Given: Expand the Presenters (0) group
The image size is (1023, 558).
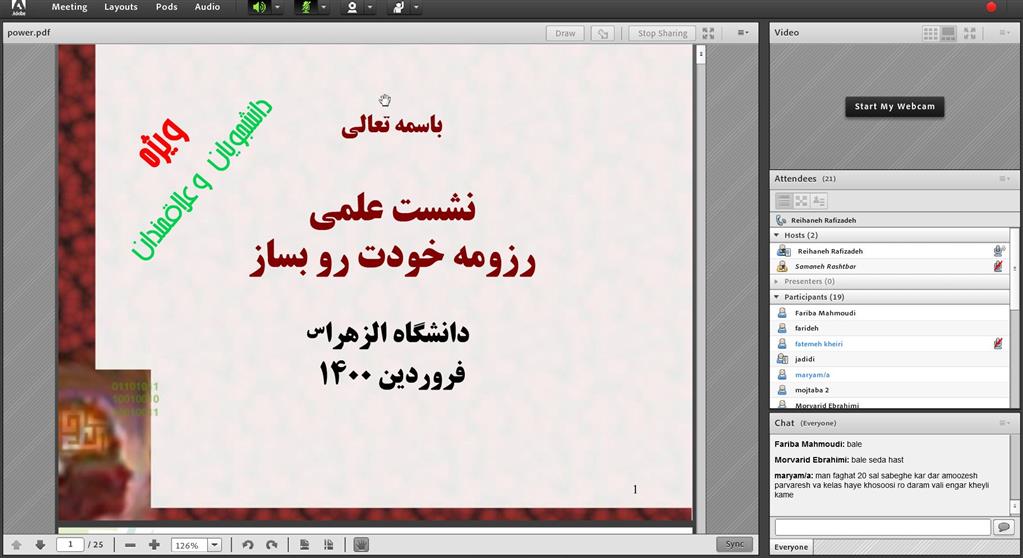Looking at the screenshot, I should point(776,281).
